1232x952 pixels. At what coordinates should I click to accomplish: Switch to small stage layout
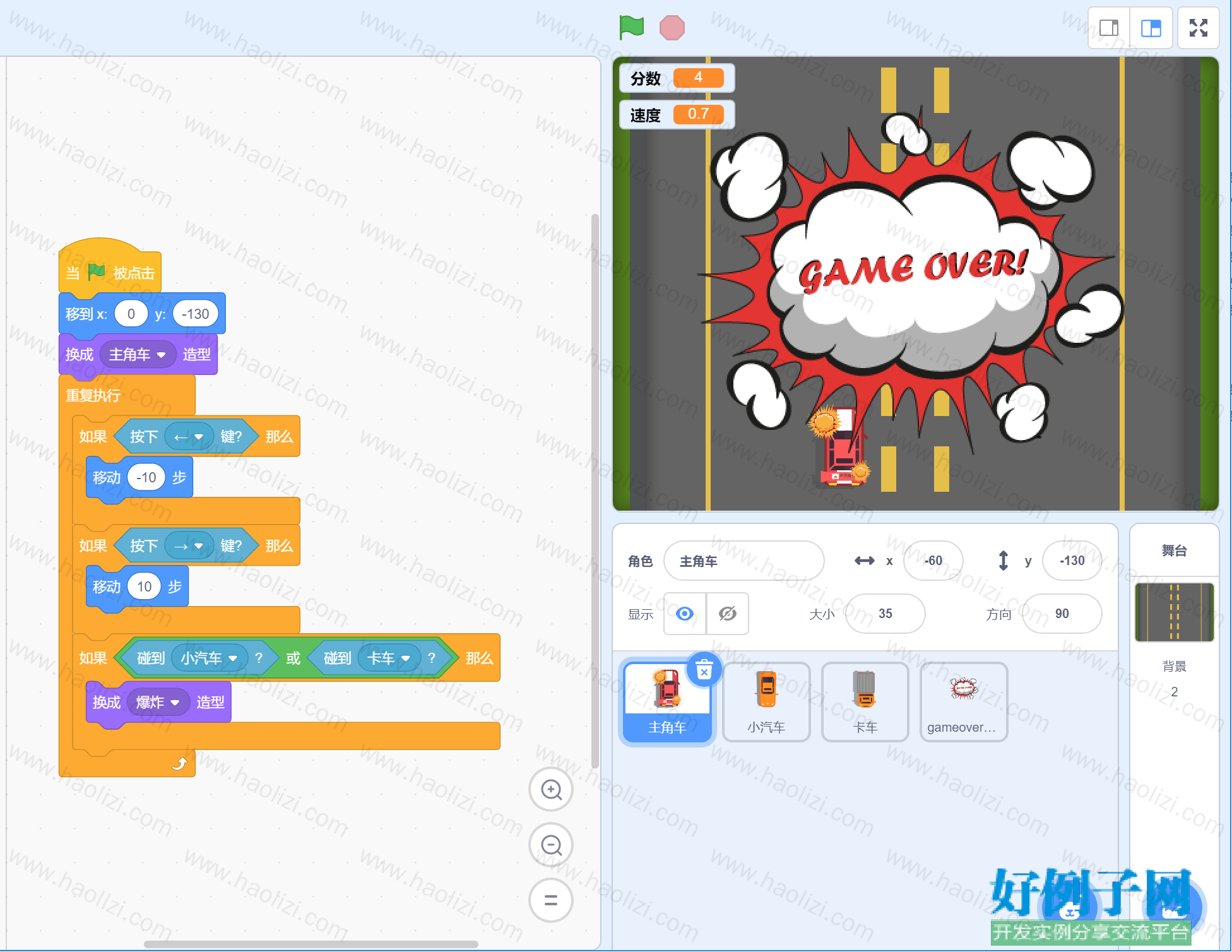1109,28
